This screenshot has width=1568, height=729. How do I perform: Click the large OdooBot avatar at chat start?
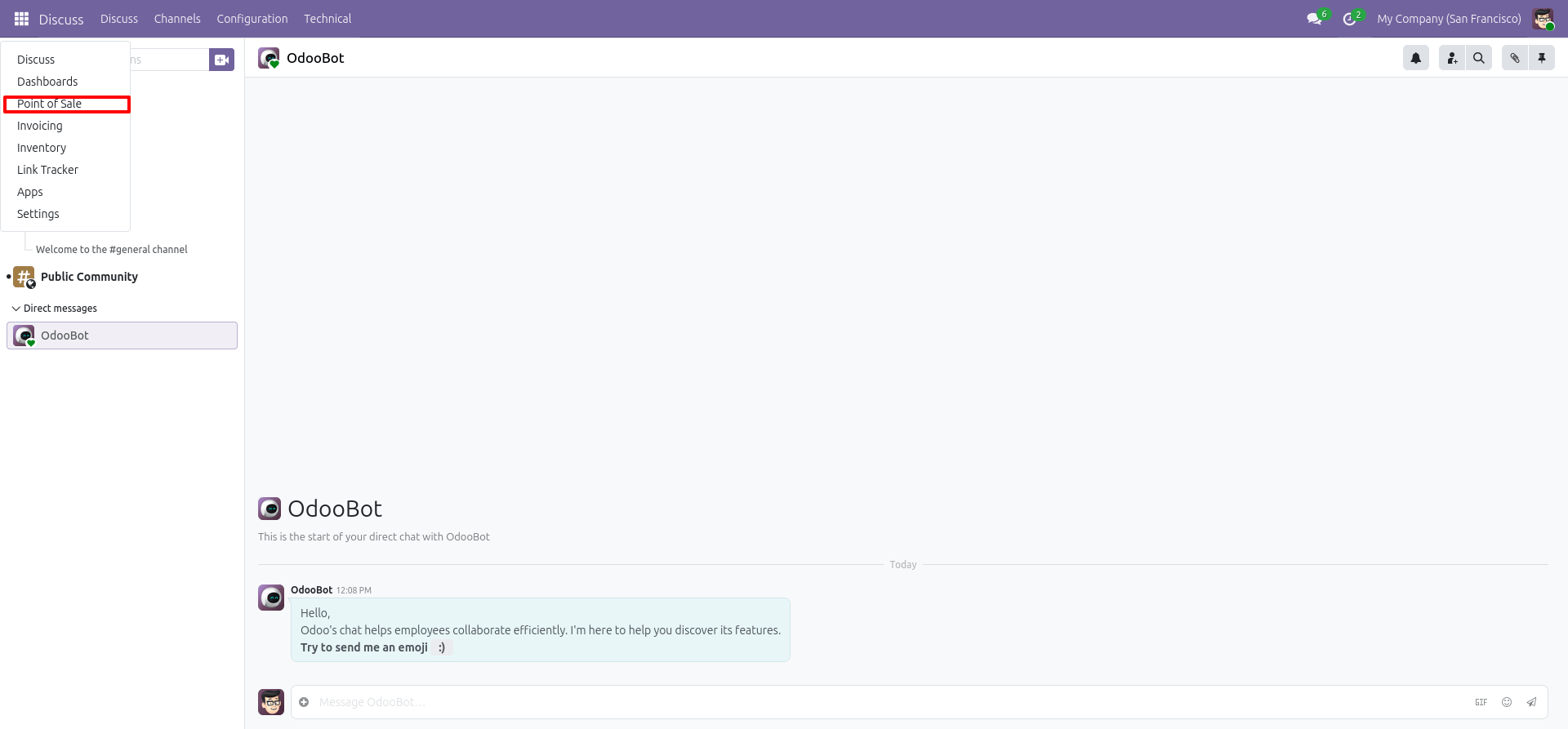click(269, 509)
